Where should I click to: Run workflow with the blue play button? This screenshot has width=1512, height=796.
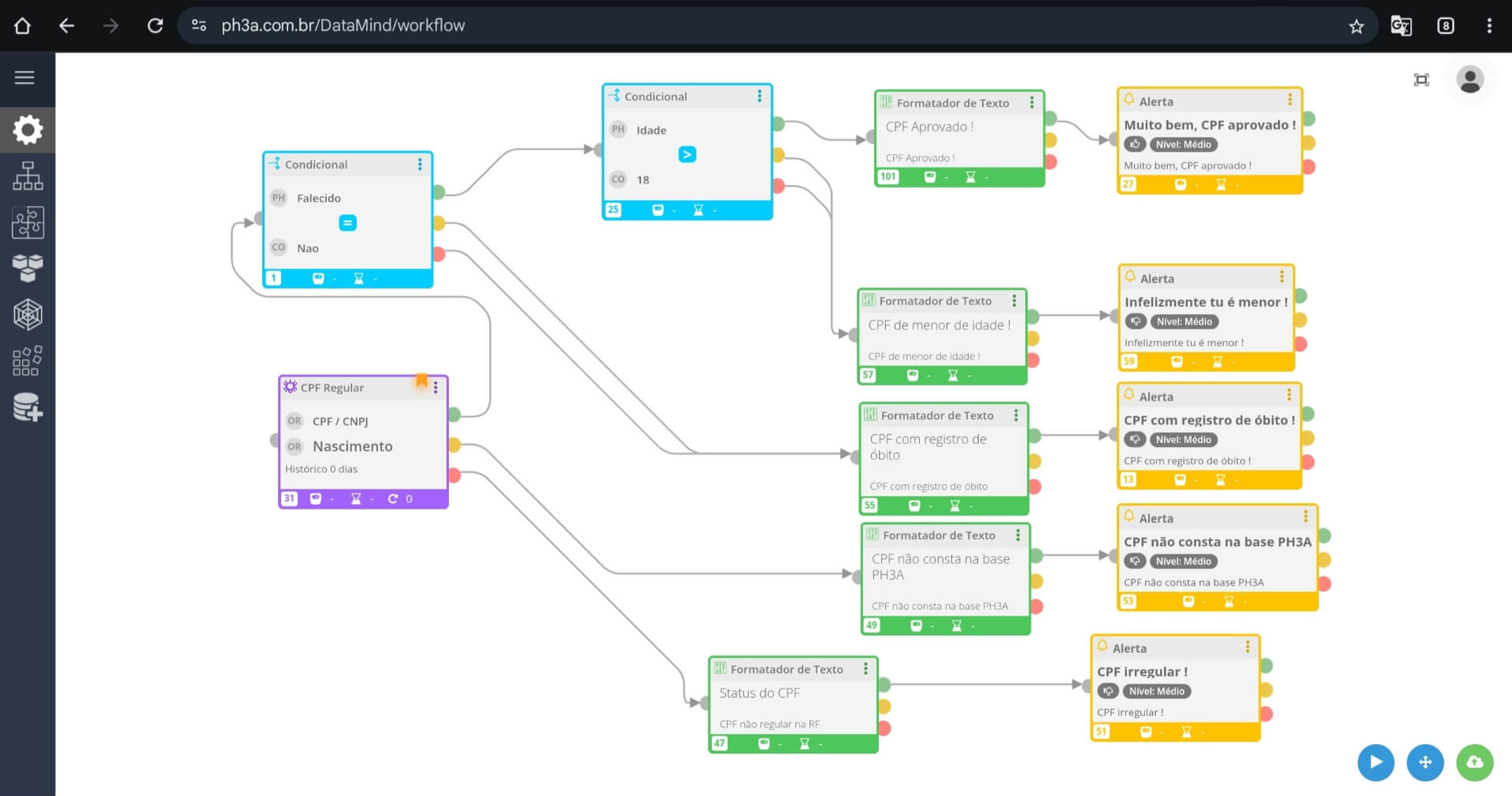click(x=1376, y=762)
